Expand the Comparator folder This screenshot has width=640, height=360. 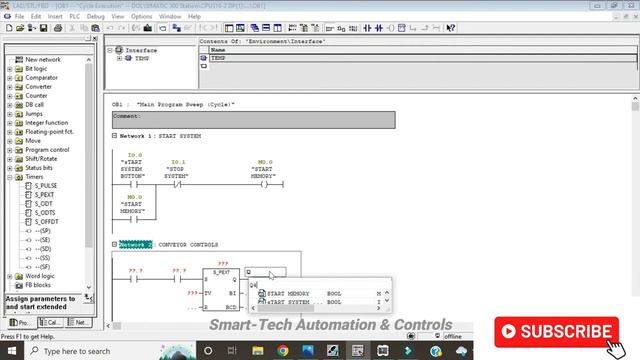coord(10,78)
